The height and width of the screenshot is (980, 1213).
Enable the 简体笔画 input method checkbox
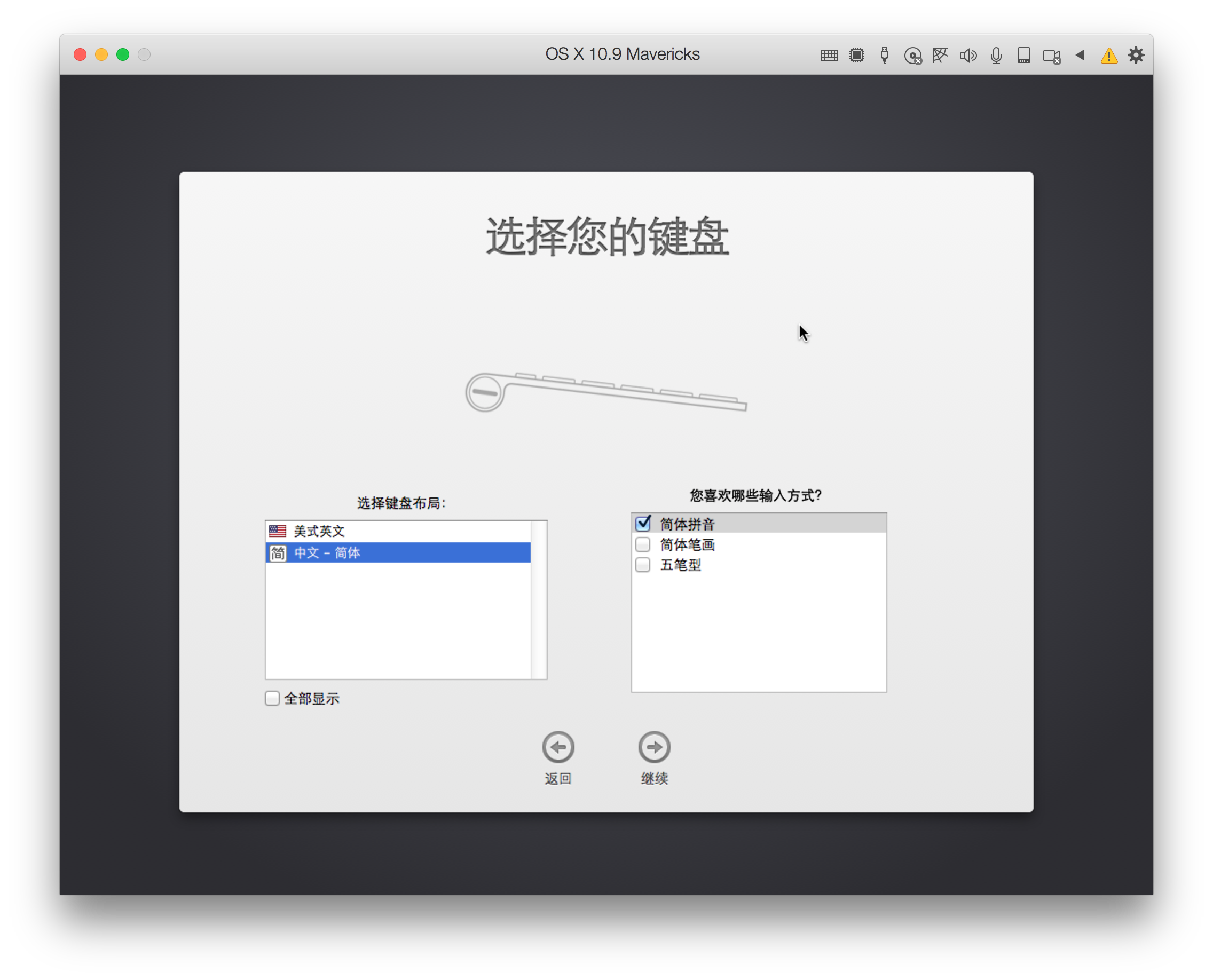[643, 544]
